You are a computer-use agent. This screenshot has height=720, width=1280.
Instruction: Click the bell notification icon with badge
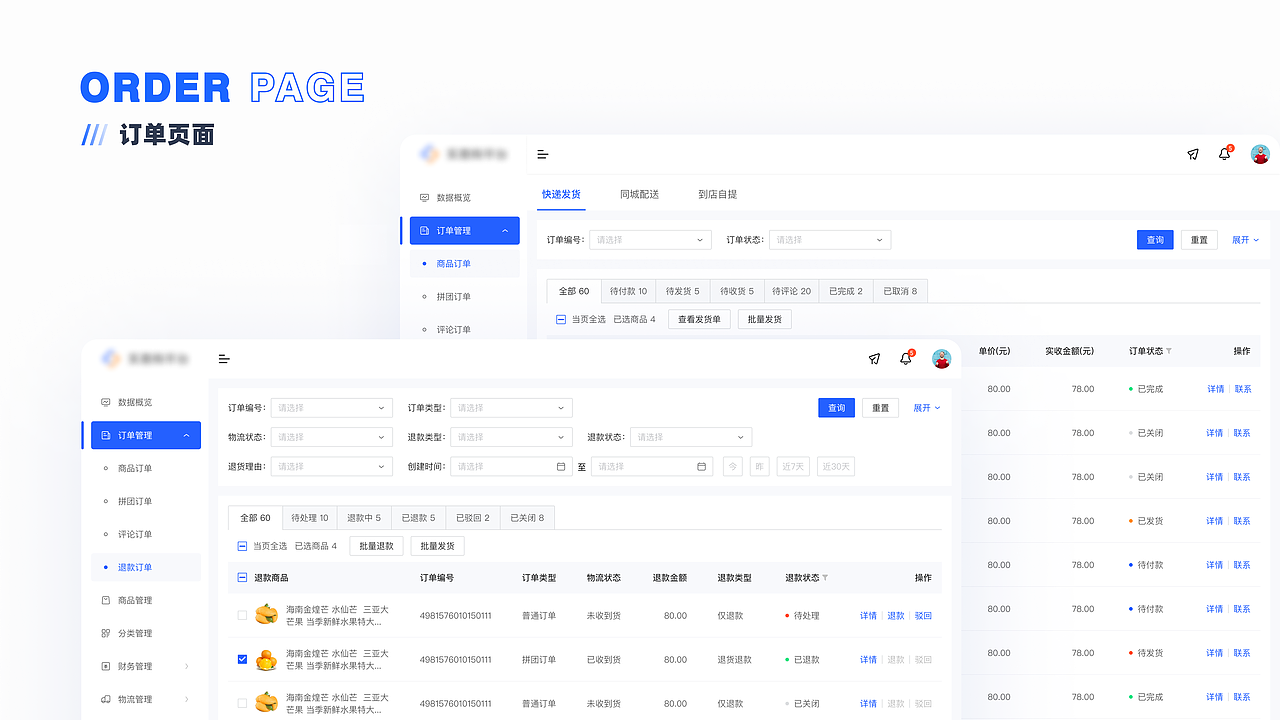click(905, 358)
